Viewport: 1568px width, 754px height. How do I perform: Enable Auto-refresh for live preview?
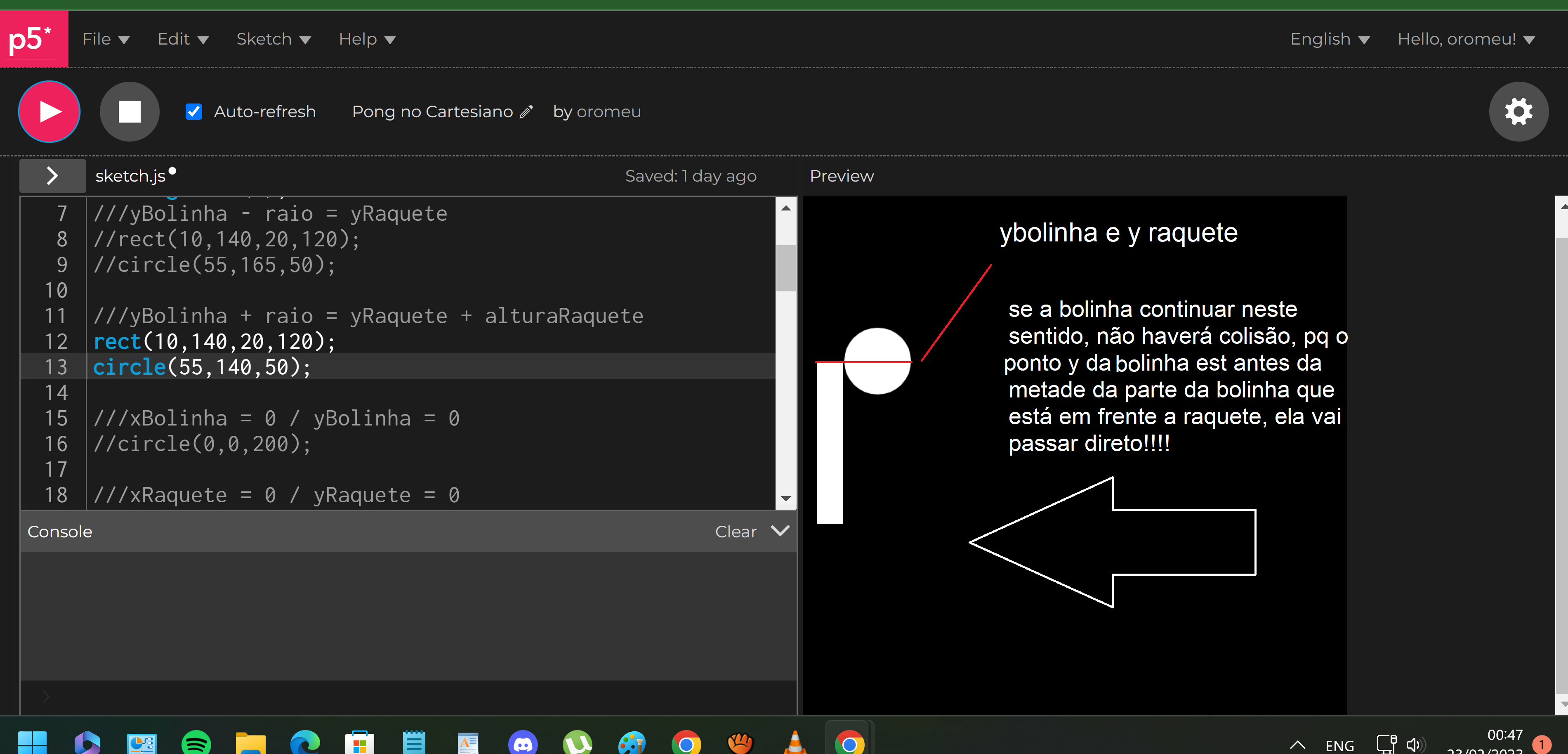point(195,111)
